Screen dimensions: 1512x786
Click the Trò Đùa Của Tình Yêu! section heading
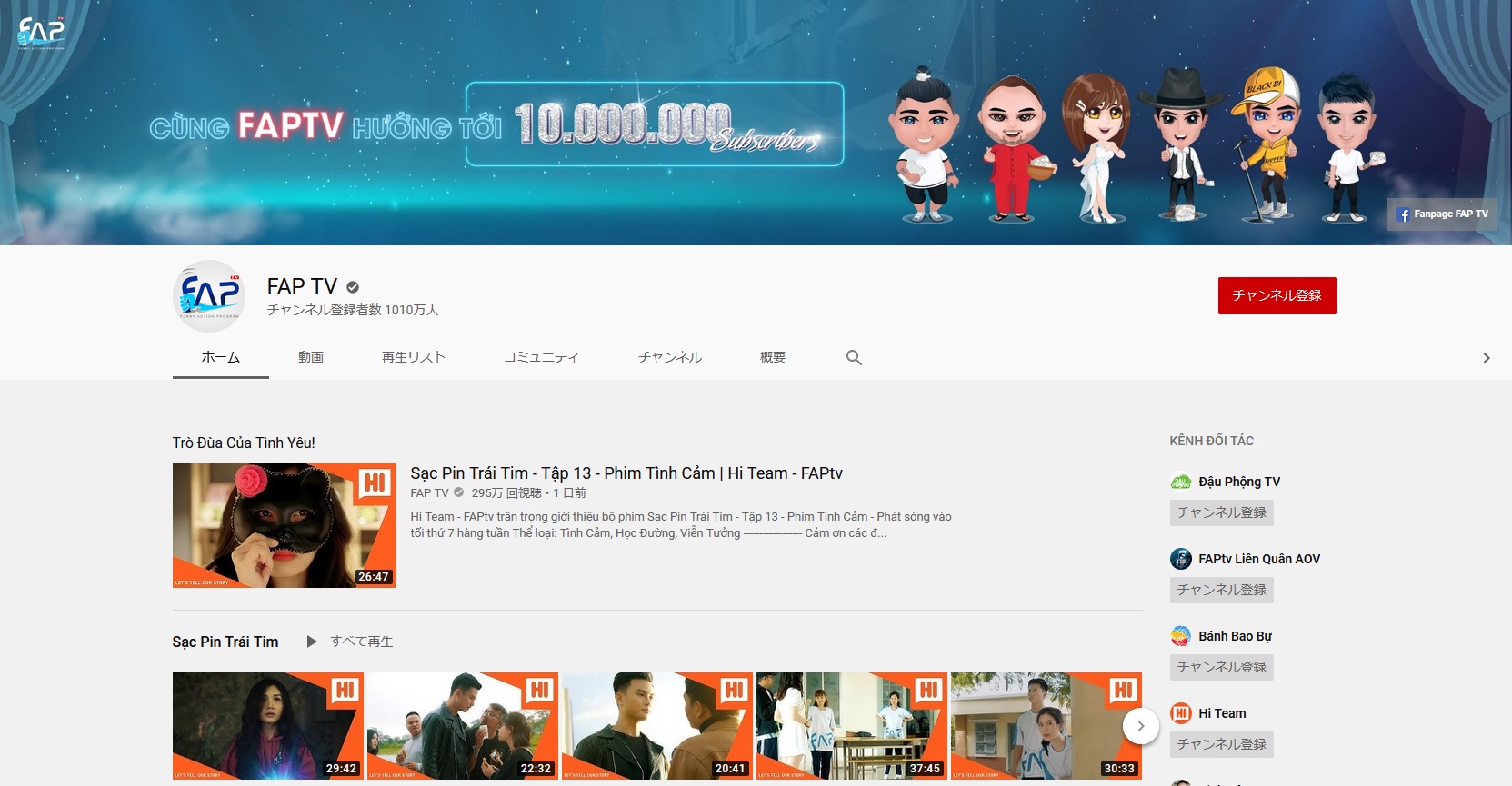point(244,443)
